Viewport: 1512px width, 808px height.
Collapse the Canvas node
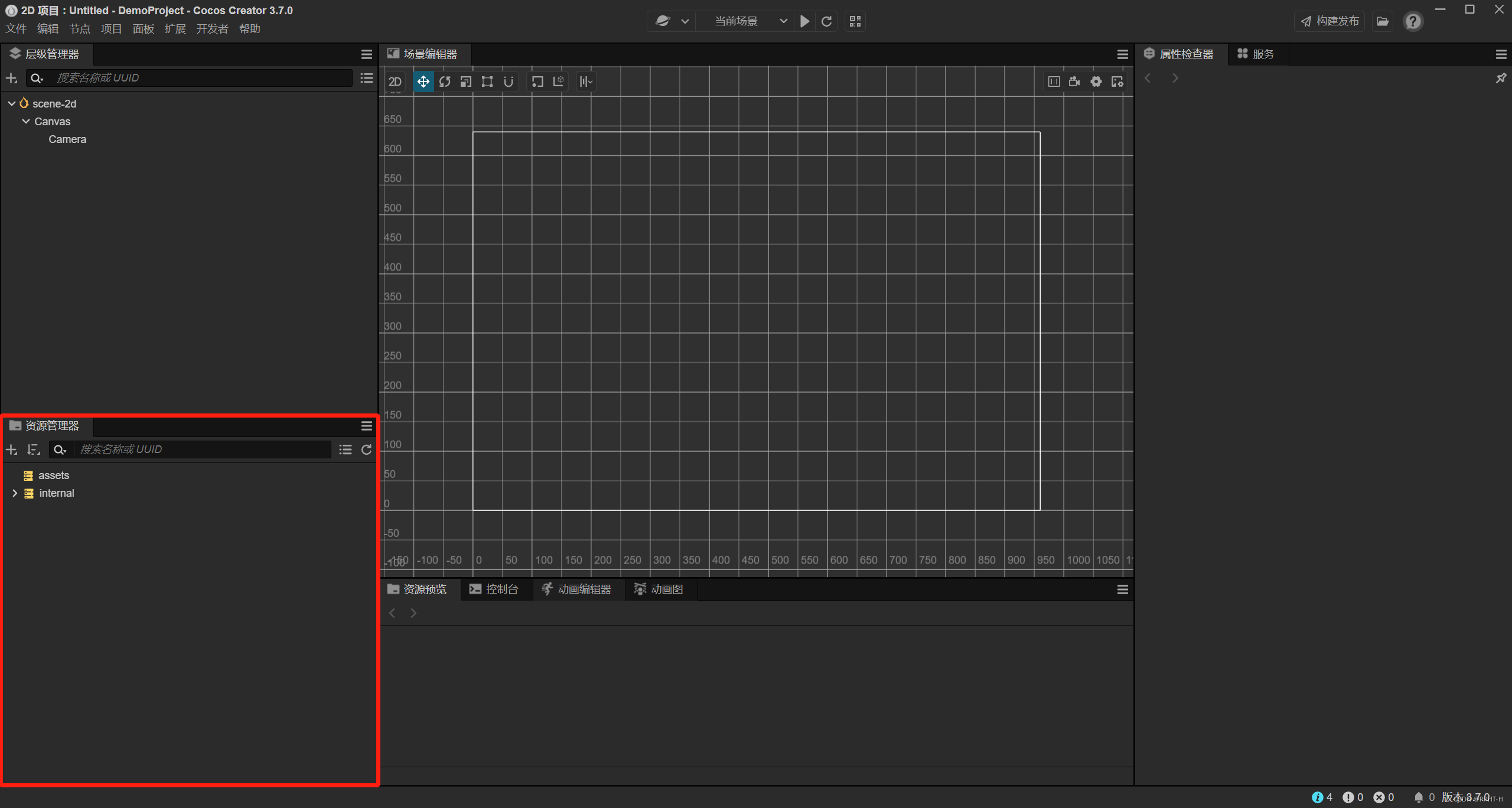(26, 121)
